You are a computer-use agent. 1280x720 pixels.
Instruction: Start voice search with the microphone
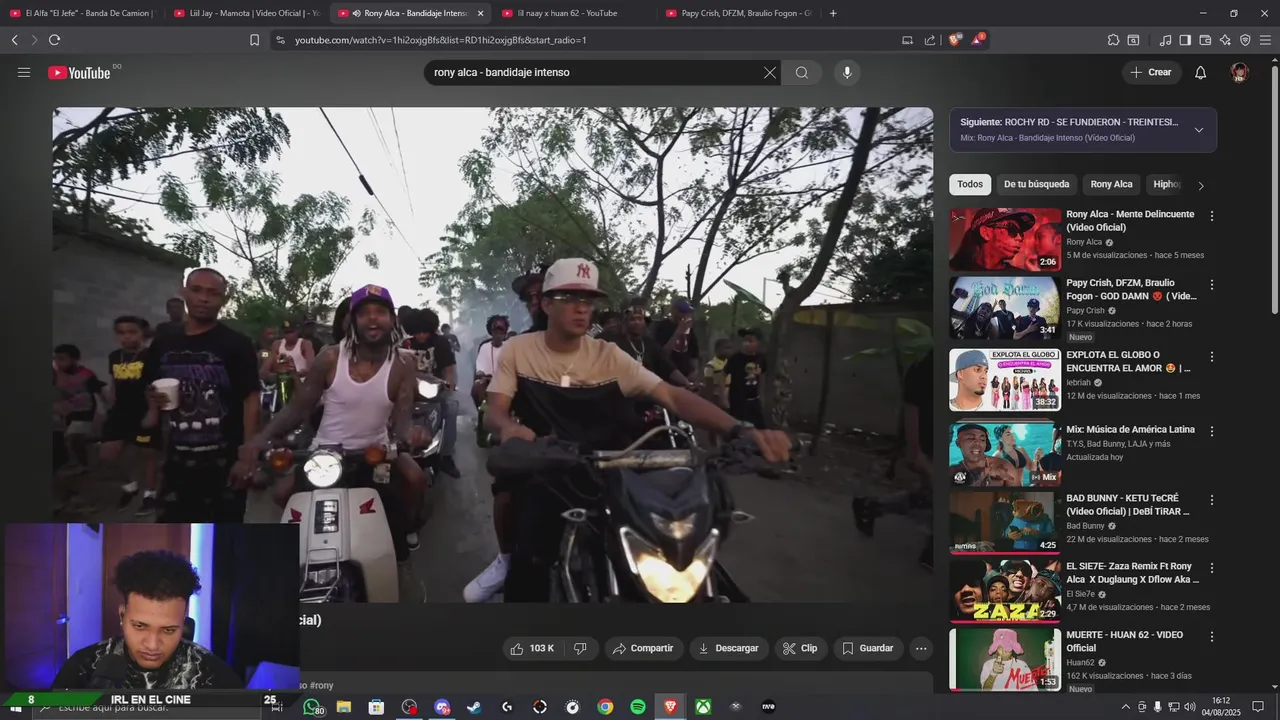(x=847, y=72)
